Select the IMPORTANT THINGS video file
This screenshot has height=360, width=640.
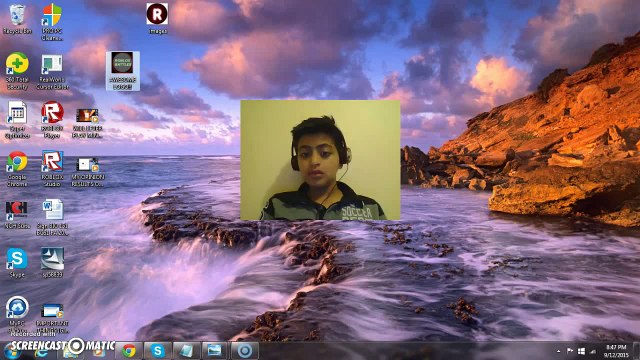point(52,318)
